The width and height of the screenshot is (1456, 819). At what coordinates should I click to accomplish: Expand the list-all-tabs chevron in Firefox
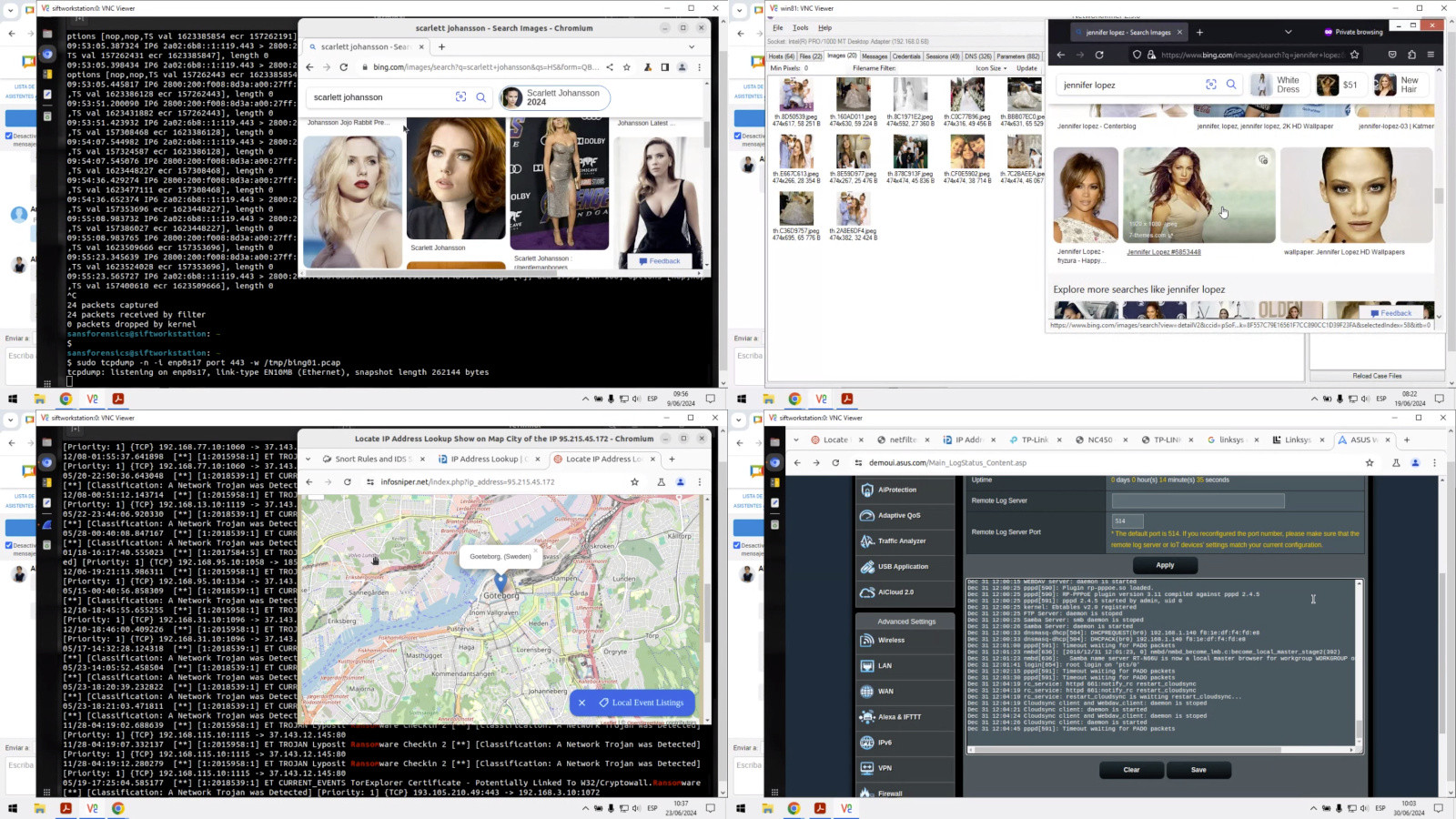coord(1288,32)
